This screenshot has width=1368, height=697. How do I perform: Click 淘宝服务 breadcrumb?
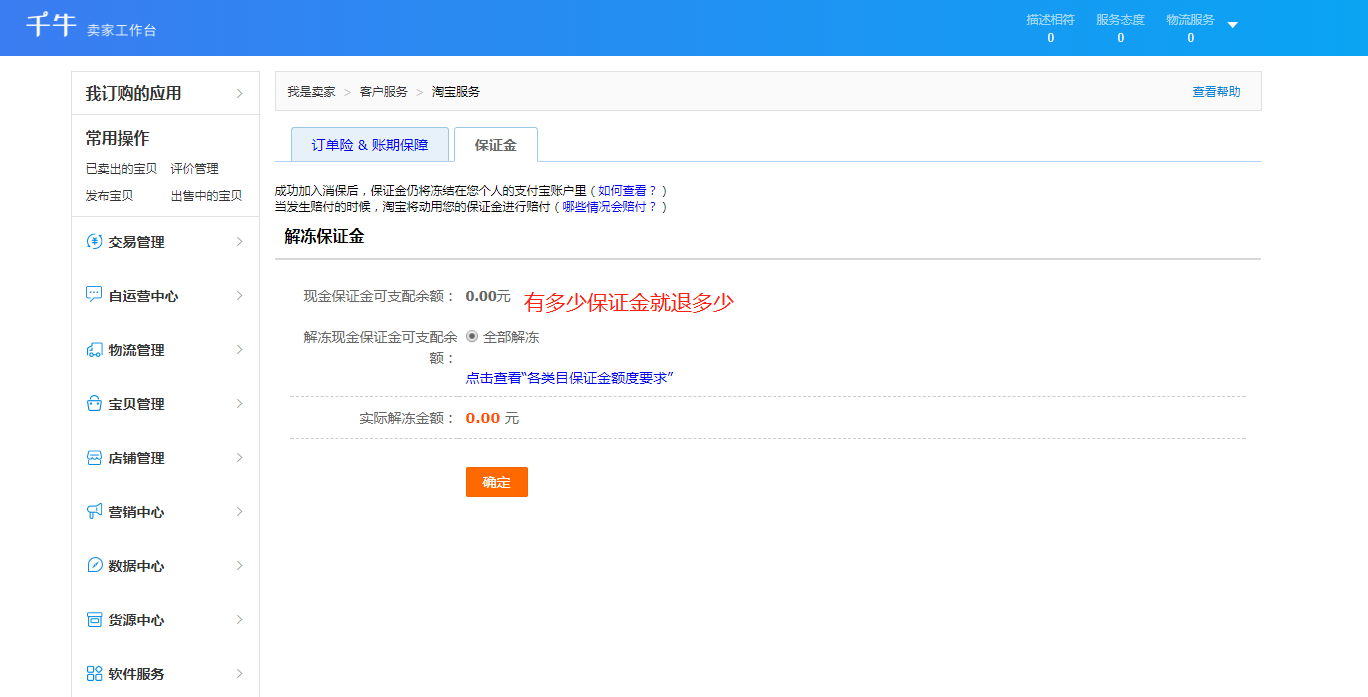[x=456, y=92]
